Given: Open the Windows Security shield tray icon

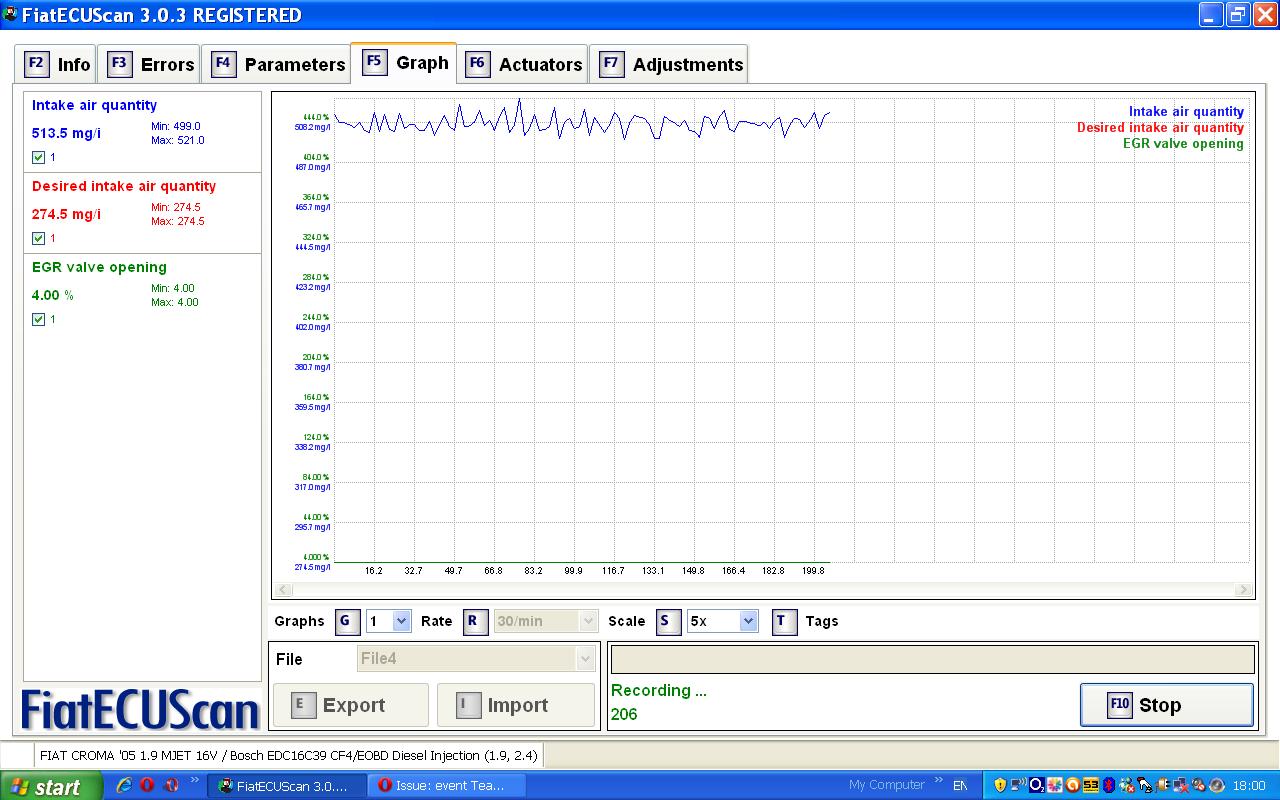Looking at the screenshot, I should pyautogui.click(x=1000, y=785).
